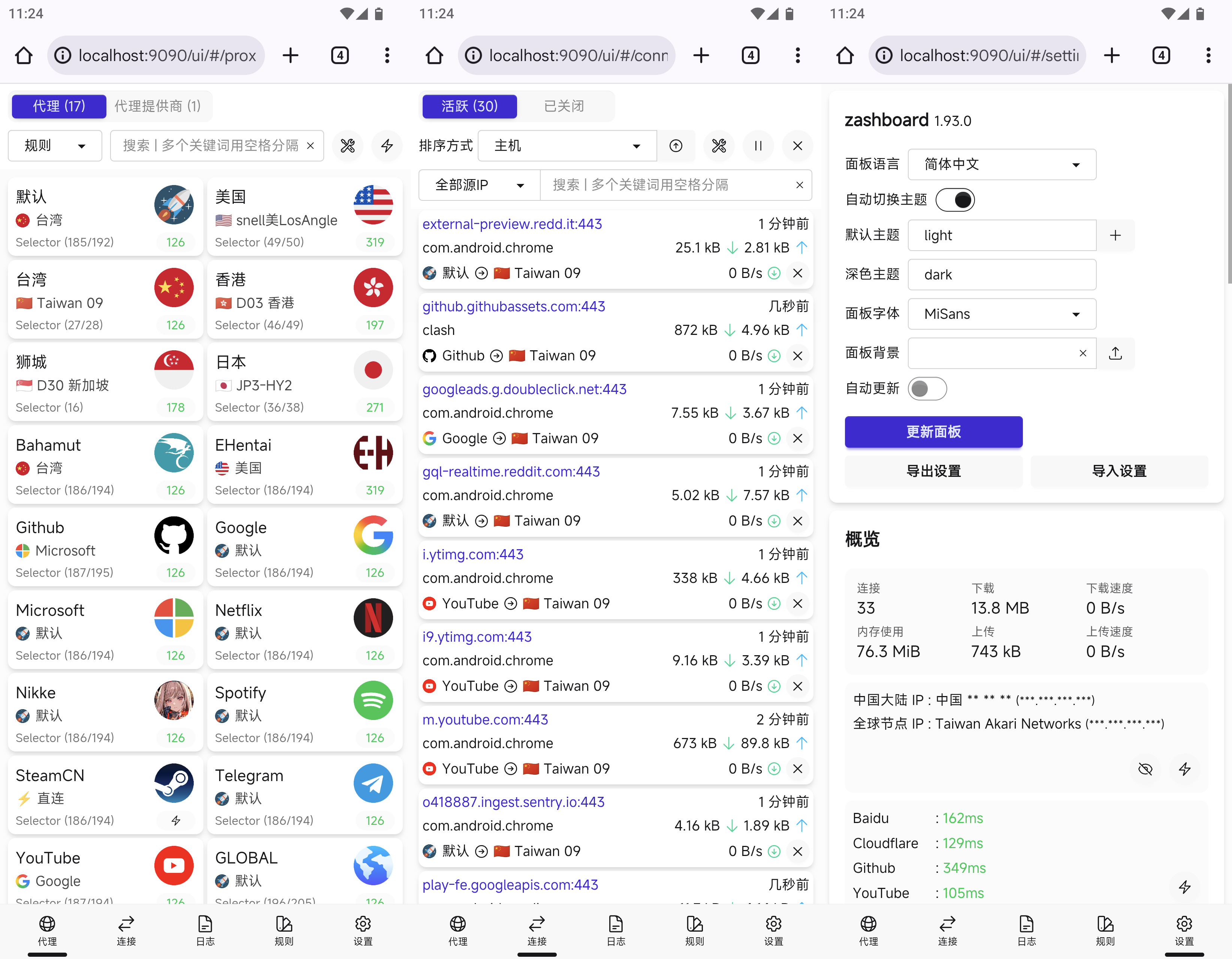
Task: Click upload icon next to 面板背景 field
Action: click(x=1115, y=354)
